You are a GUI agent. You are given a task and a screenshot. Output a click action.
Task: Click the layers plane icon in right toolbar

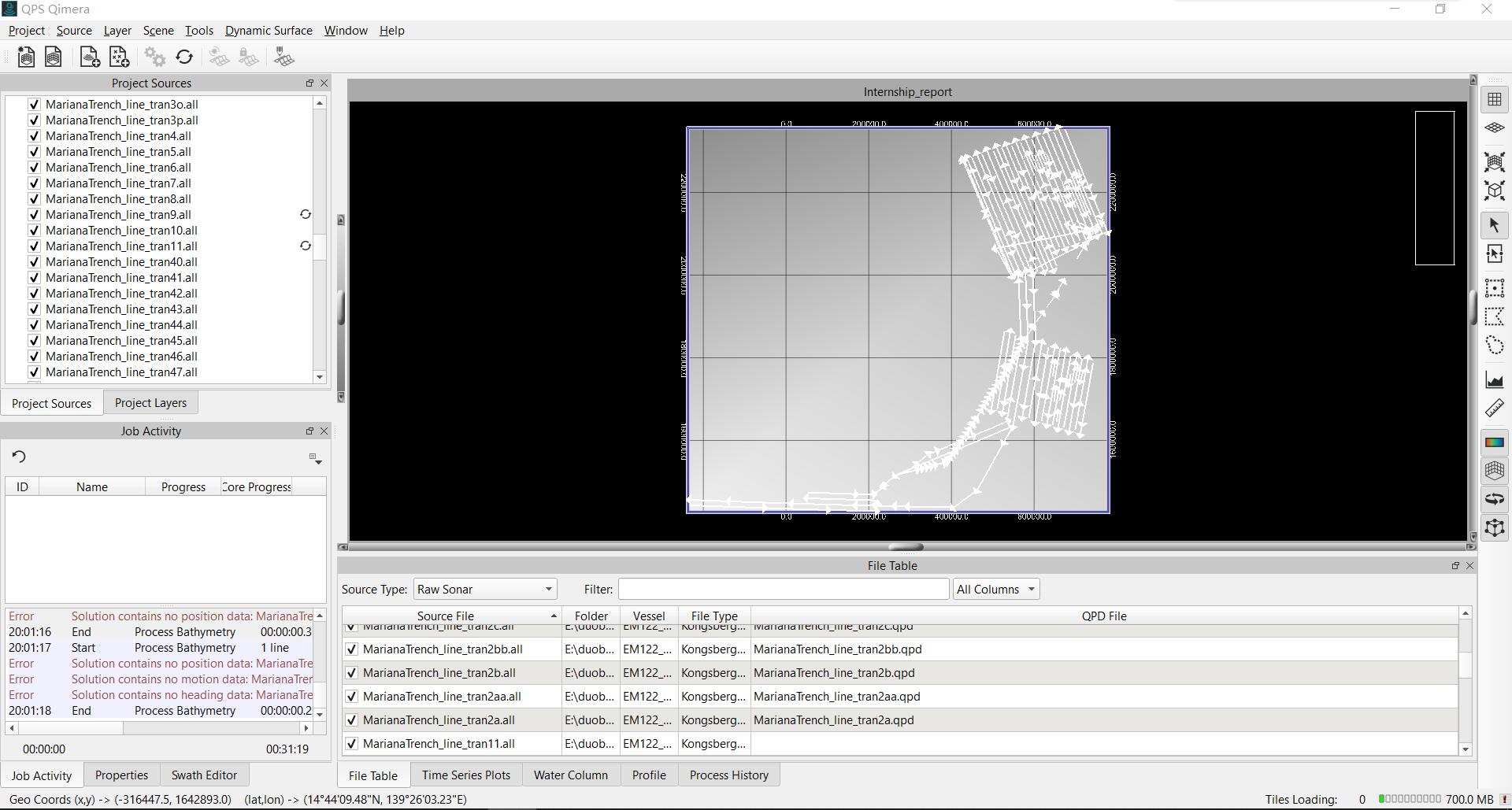point(1495,128)
